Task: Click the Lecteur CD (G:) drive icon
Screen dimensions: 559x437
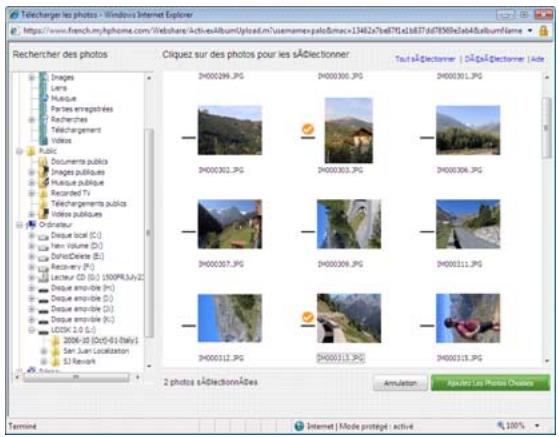Action: [43, 277]
